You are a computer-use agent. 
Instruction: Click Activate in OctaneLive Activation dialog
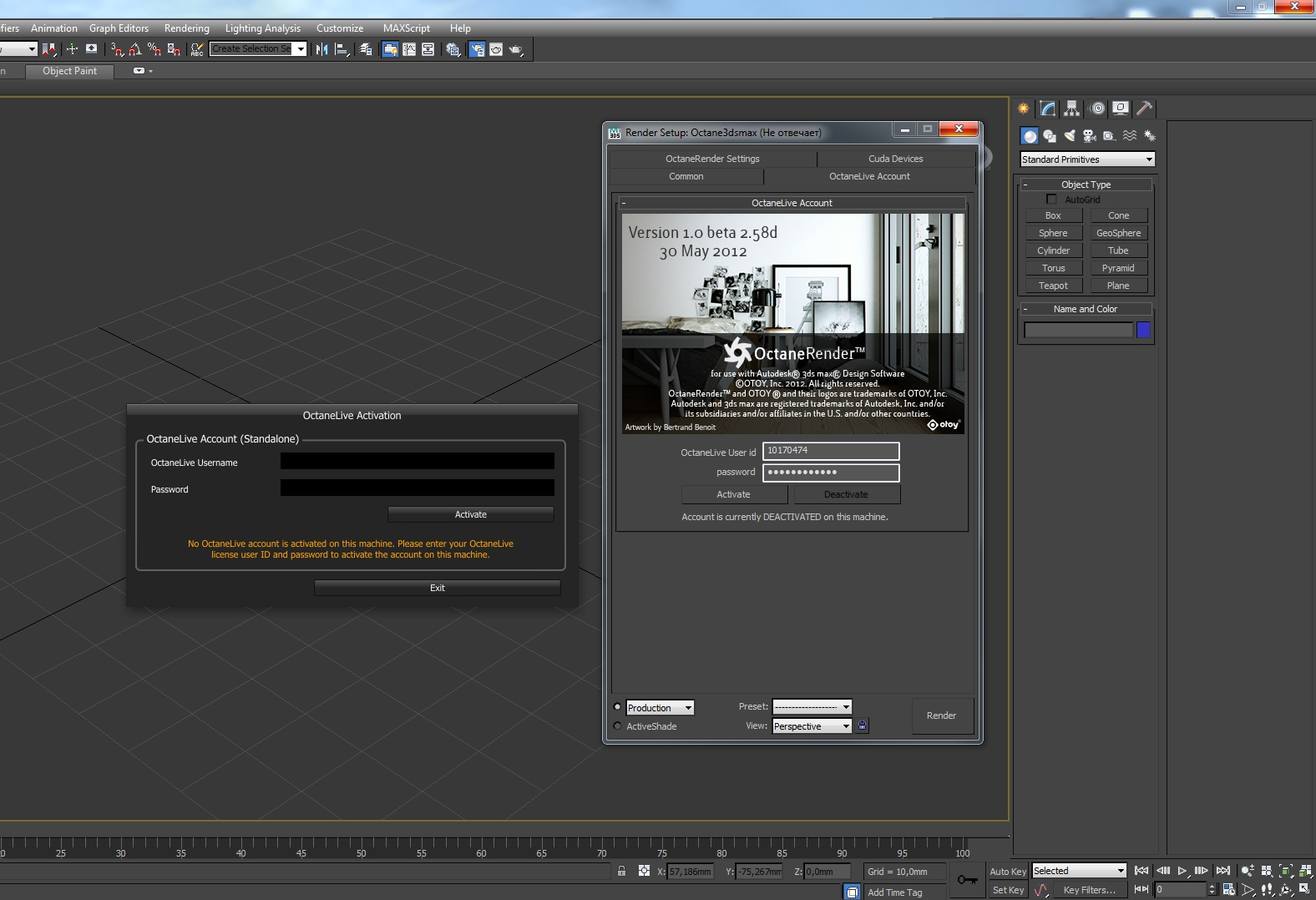coord(470,514)
